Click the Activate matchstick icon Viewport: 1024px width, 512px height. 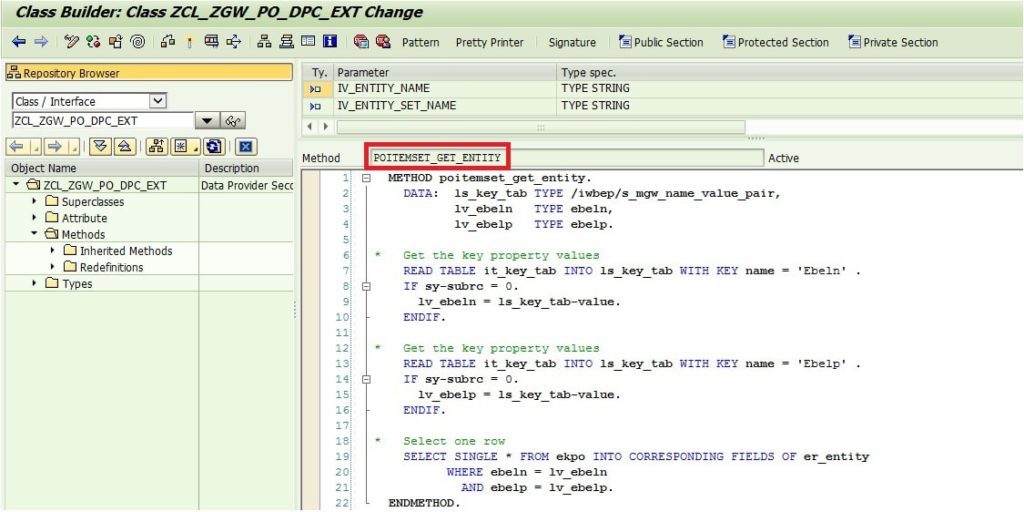point(189,42)
